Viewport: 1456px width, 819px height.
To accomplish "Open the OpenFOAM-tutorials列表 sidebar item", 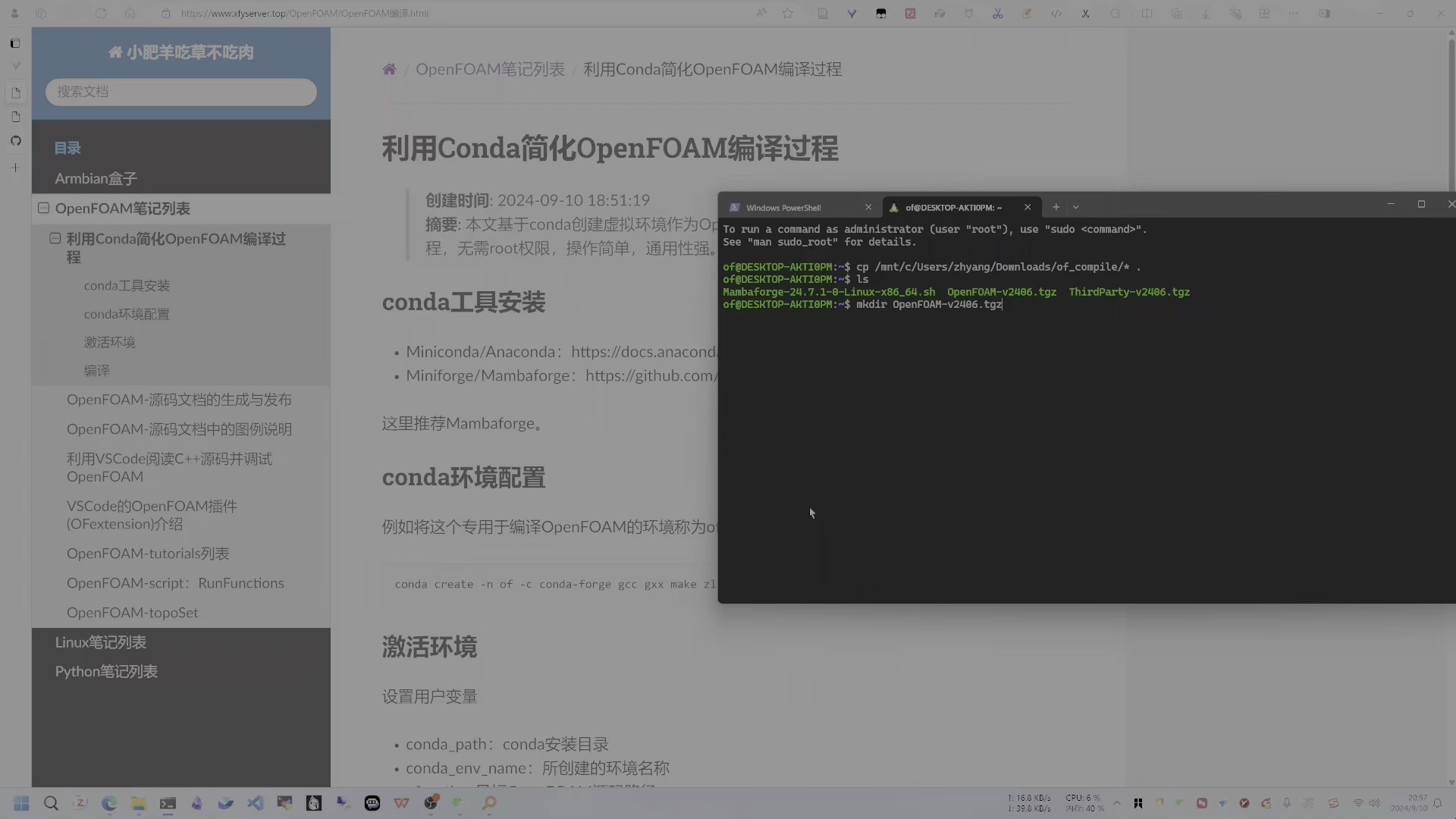I will click(148, 554).
